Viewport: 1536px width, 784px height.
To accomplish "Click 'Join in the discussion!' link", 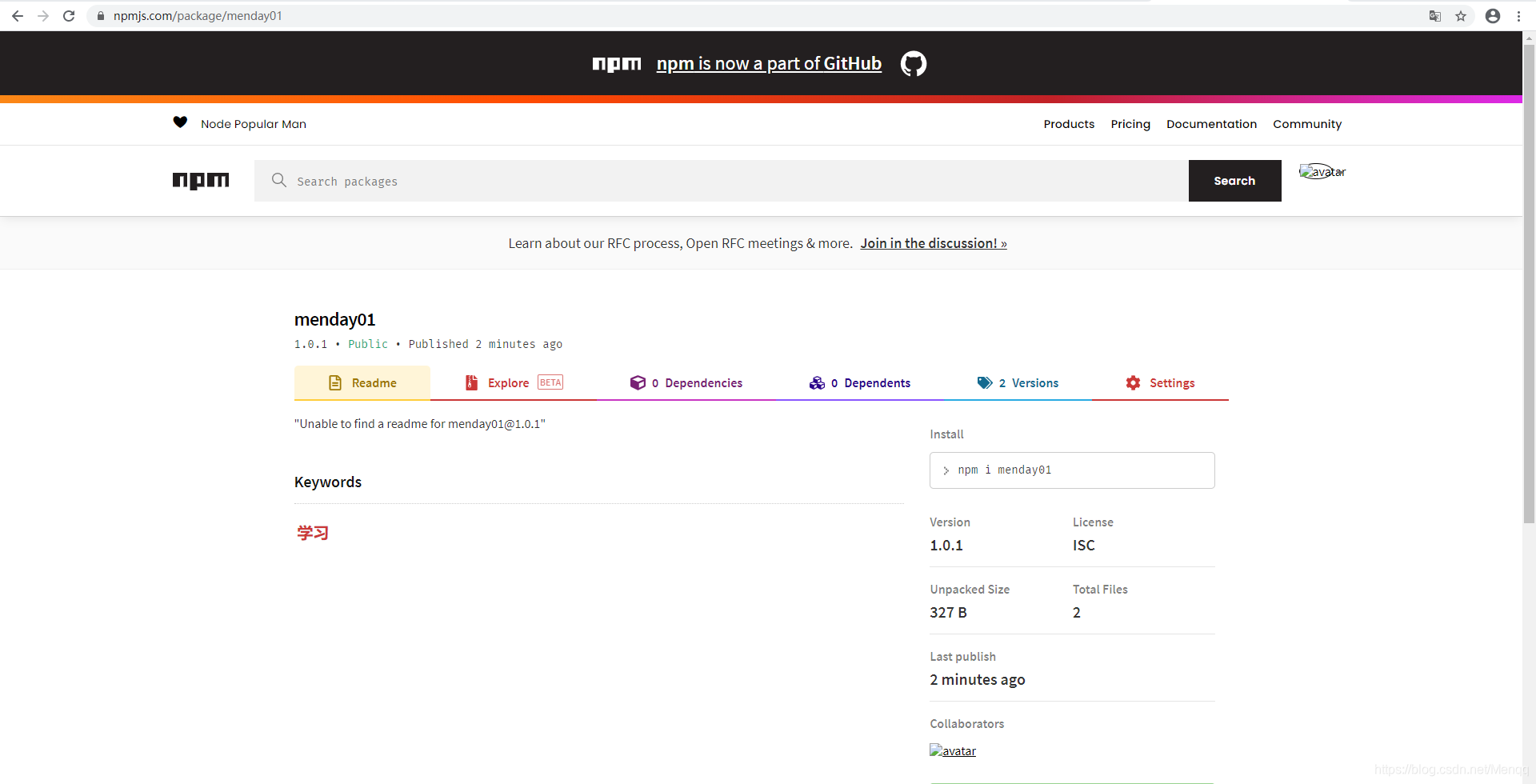I will [934, 243].
